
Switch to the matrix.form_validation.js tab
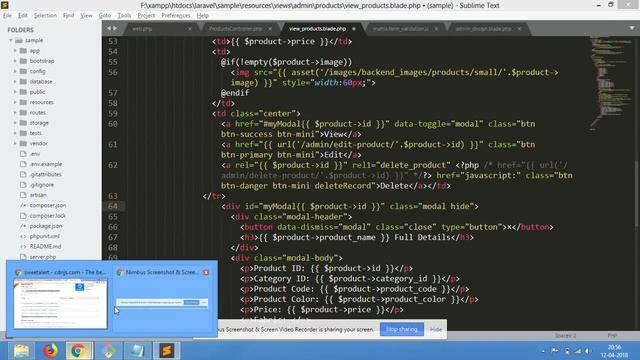coord(401,29)
